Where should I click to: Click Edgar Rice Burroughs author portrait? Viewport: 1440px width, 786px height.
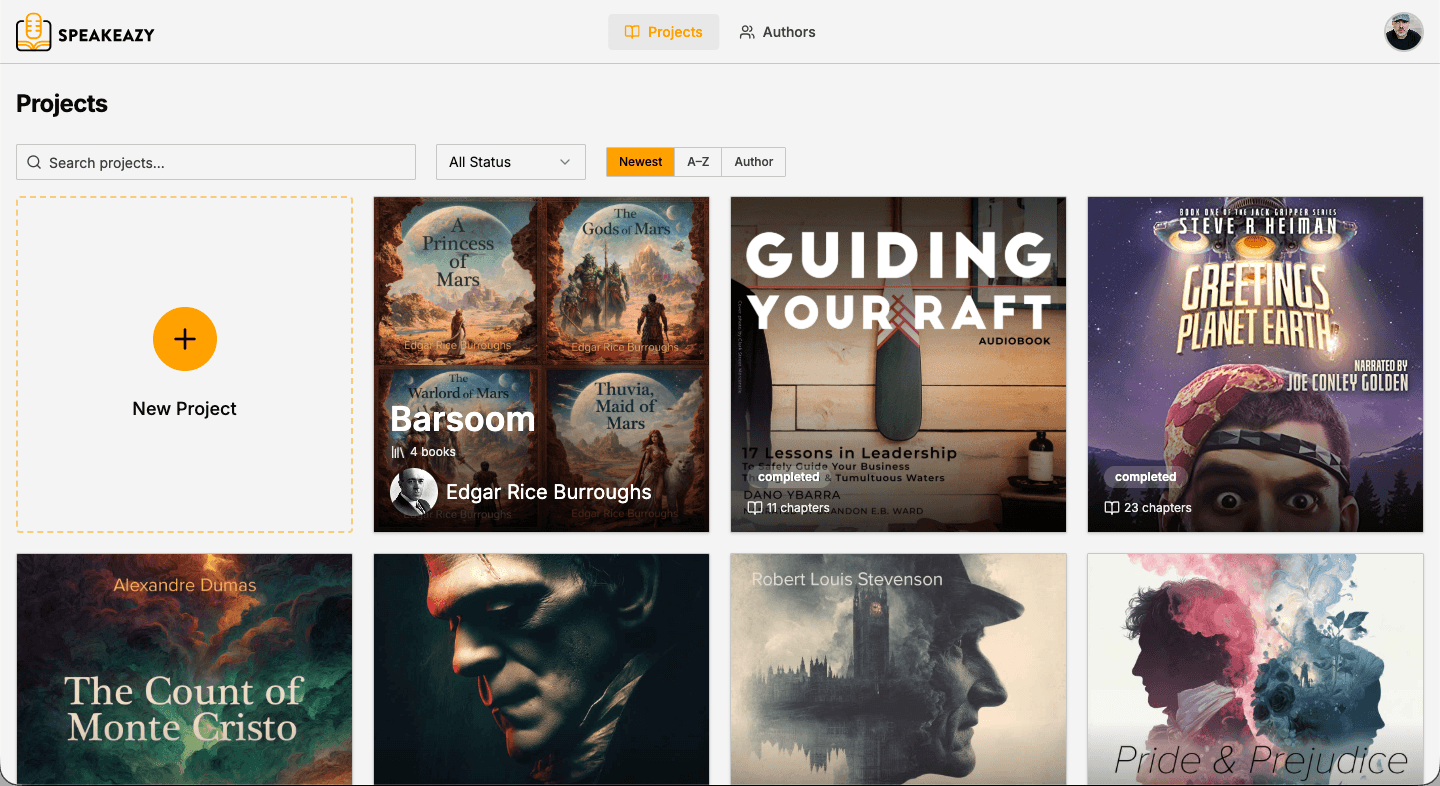(x=413, y=492)
